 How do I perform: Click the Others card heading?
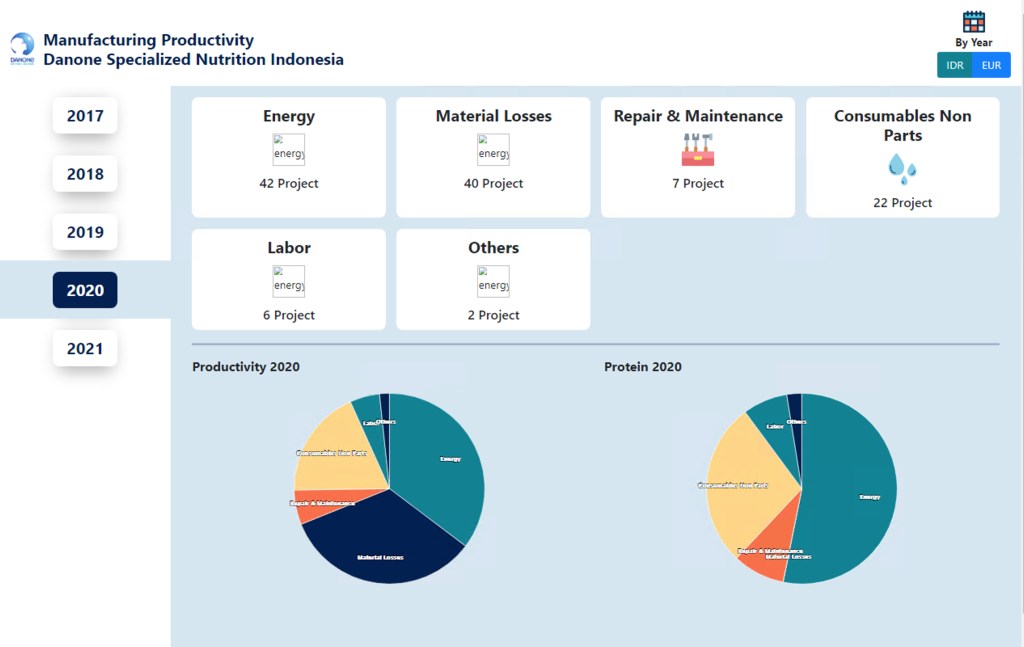(x=494, y=247)
